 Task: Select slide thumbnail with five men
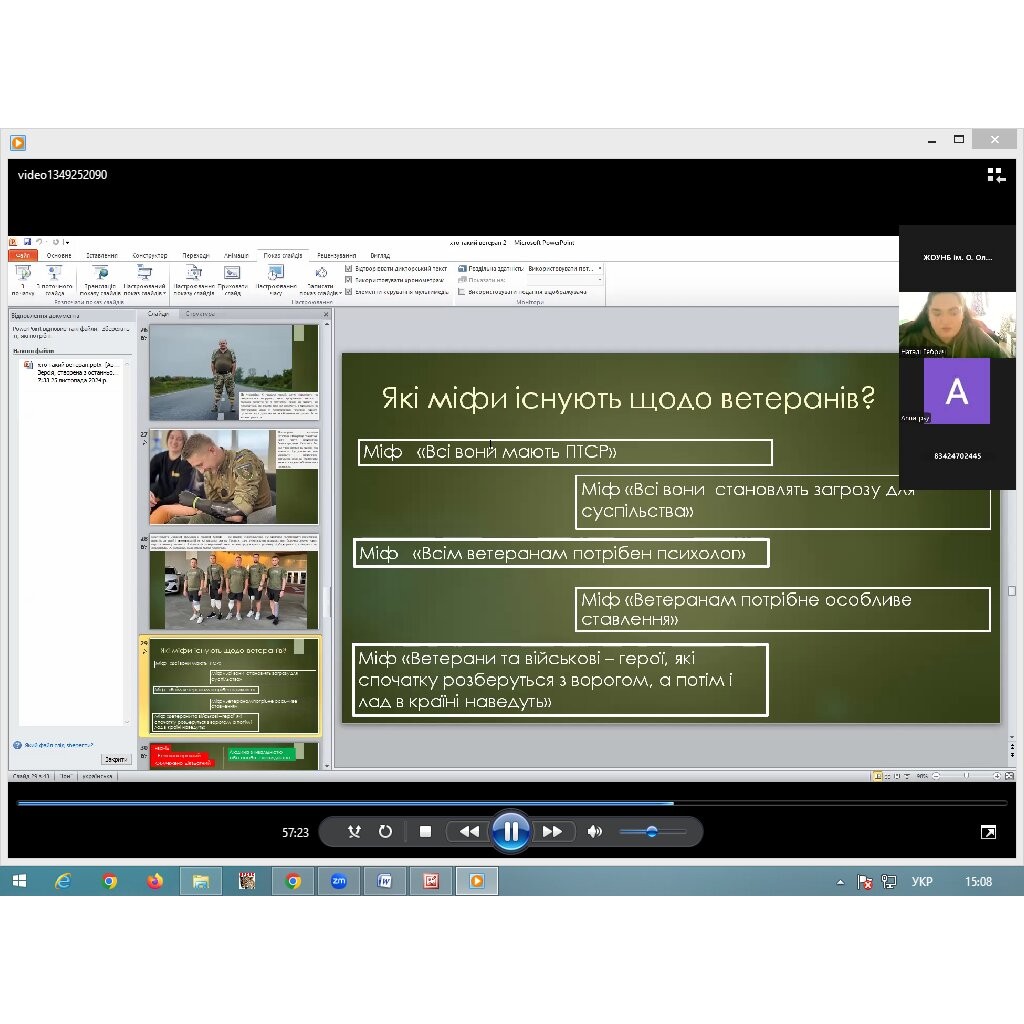coord(233,582)
